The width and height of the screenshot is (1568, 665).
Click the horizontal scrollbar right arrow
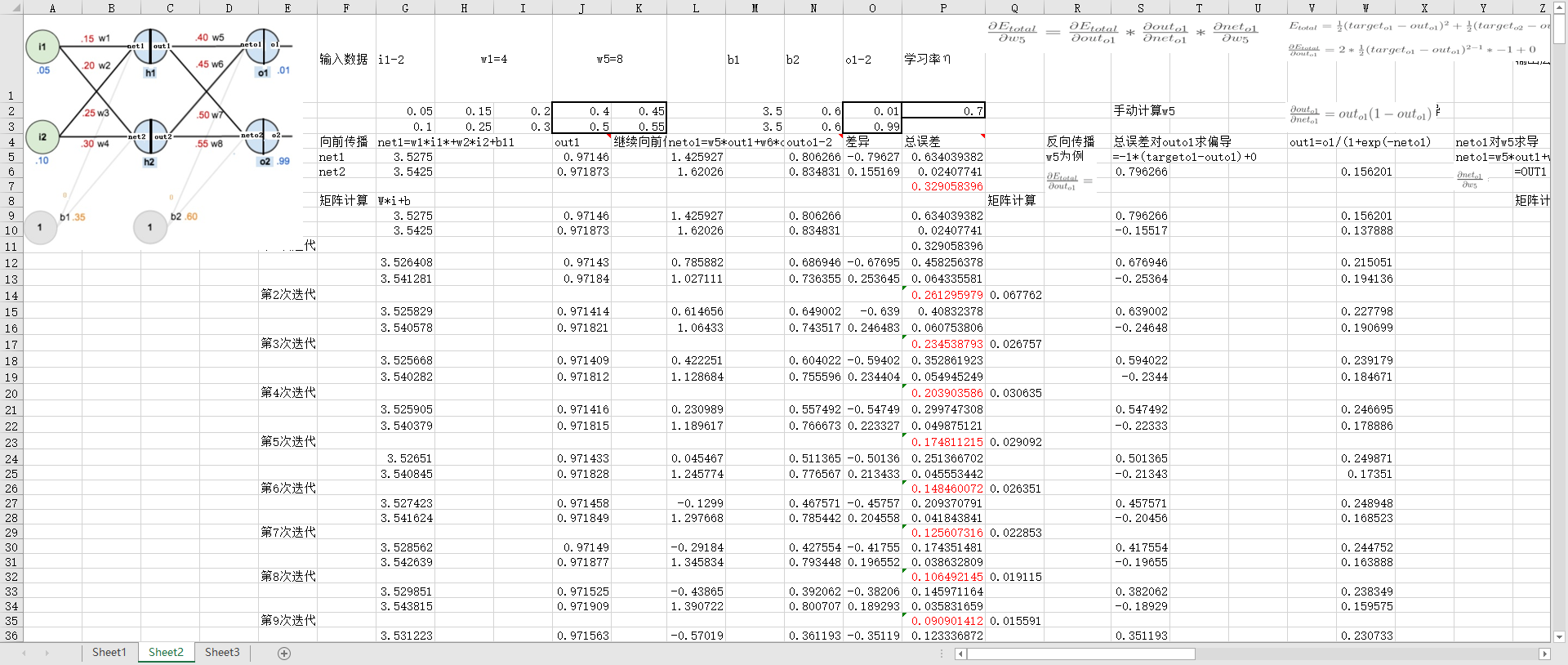point(1543,654)
